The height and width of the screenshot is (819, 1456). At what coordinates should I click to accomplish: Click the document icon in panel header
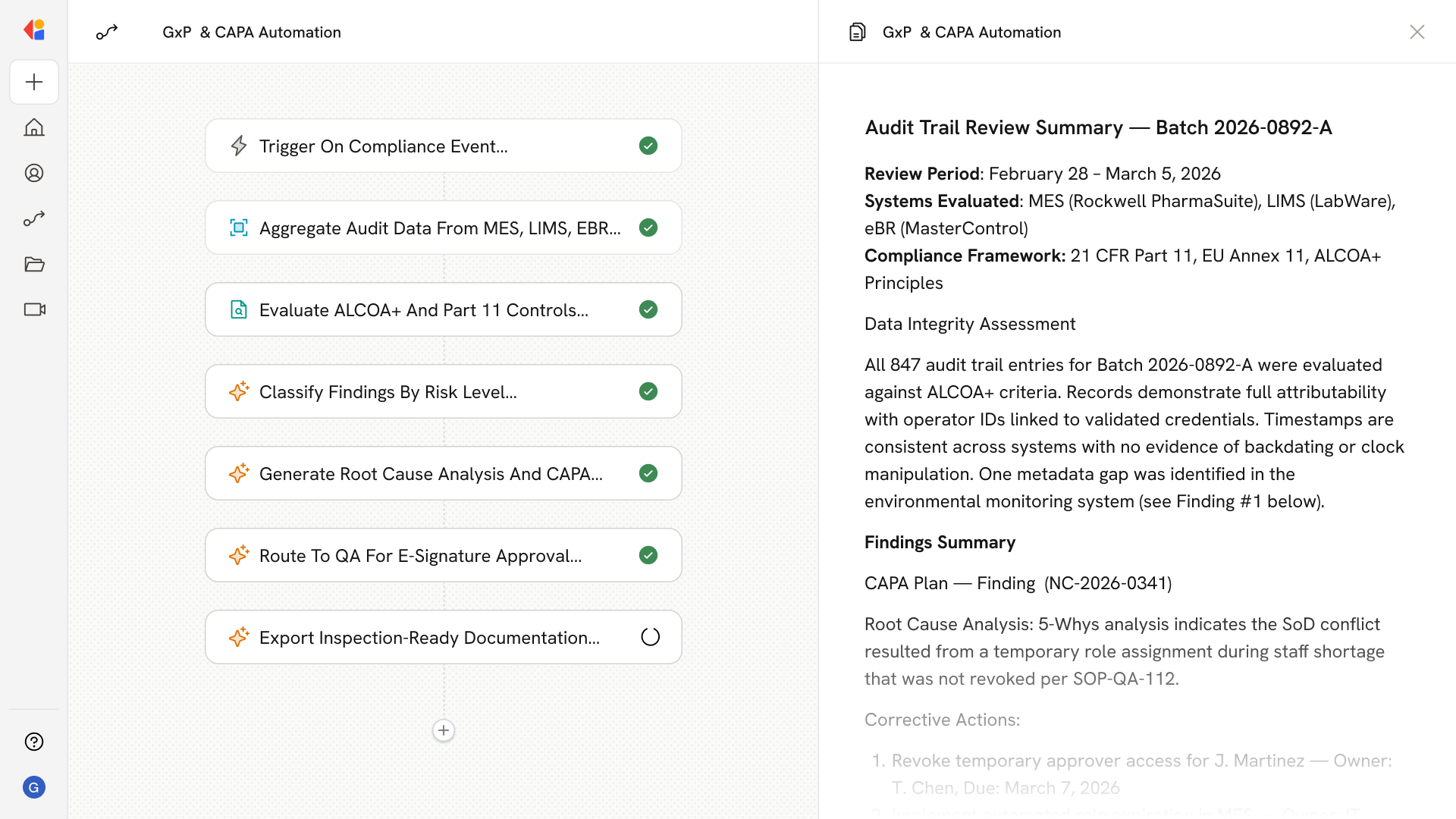click(x=857, y=32)
